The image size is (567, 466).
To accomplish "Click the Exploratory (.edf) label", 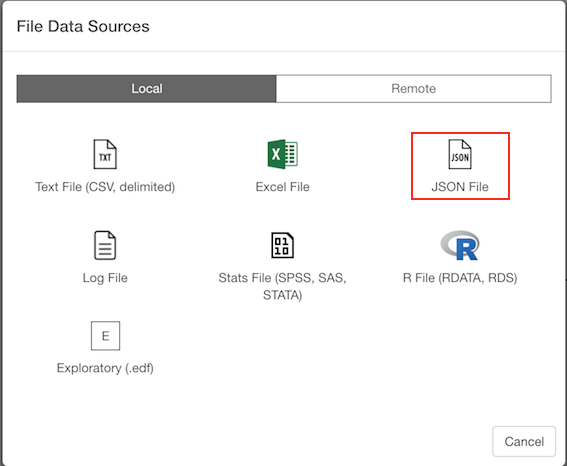I will point(105,368).
